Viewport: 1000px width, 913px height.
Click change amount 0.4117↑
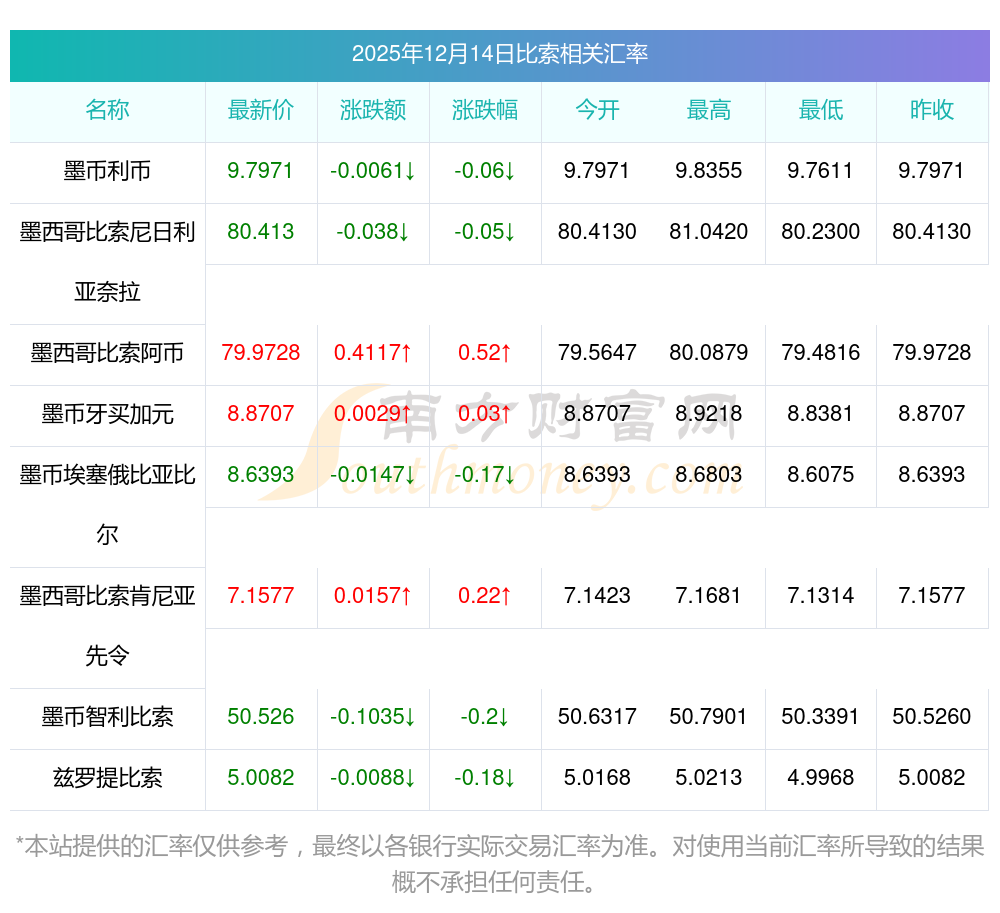tap(372, 353)
